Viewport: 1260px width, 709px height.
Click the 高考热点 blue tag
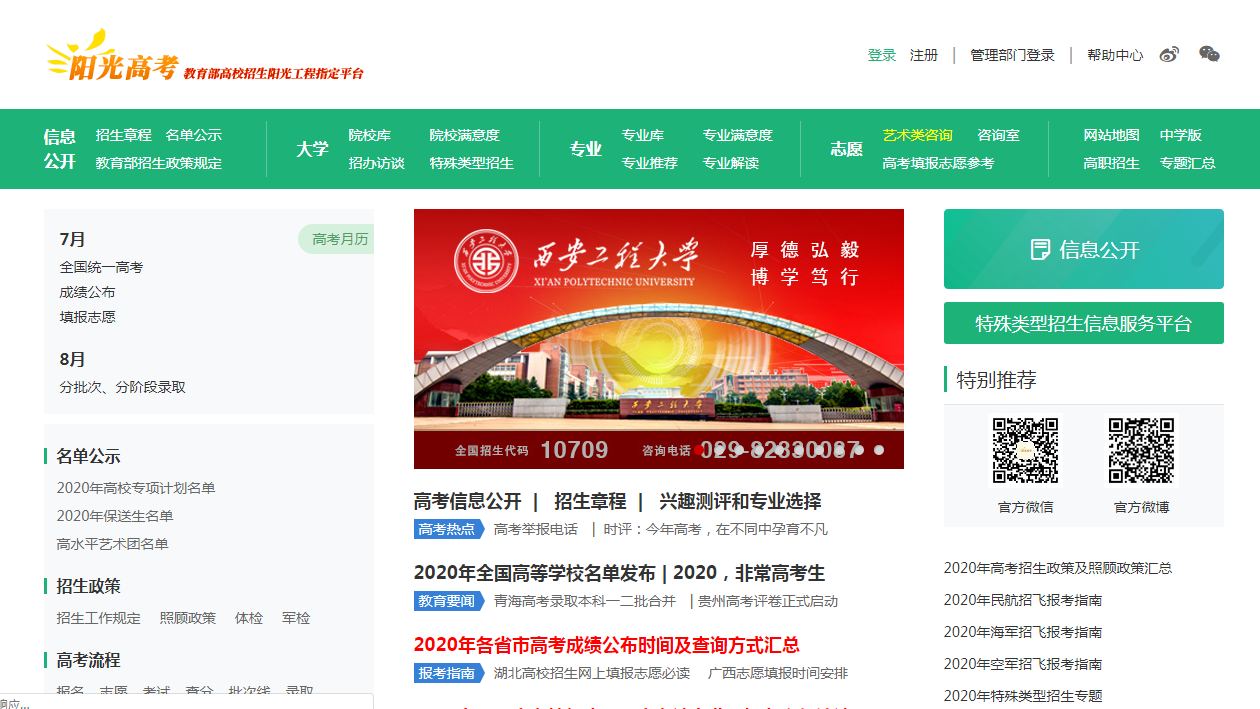point(448,529)
